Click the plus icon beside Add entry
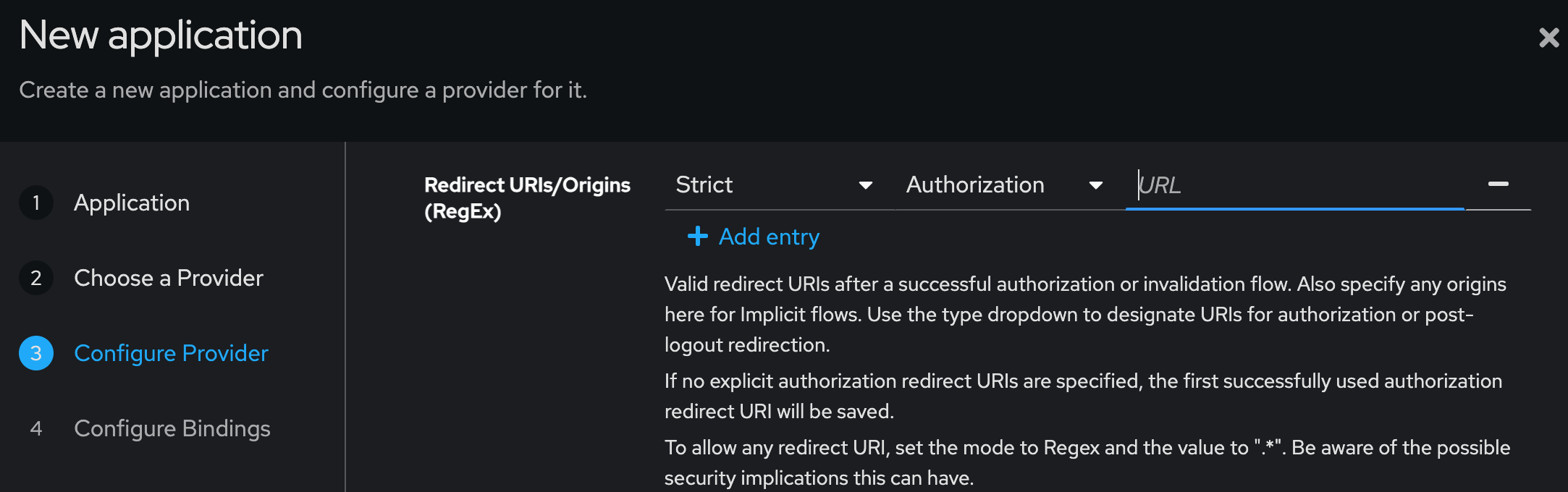1568x492 pixels. pos(697,236)
